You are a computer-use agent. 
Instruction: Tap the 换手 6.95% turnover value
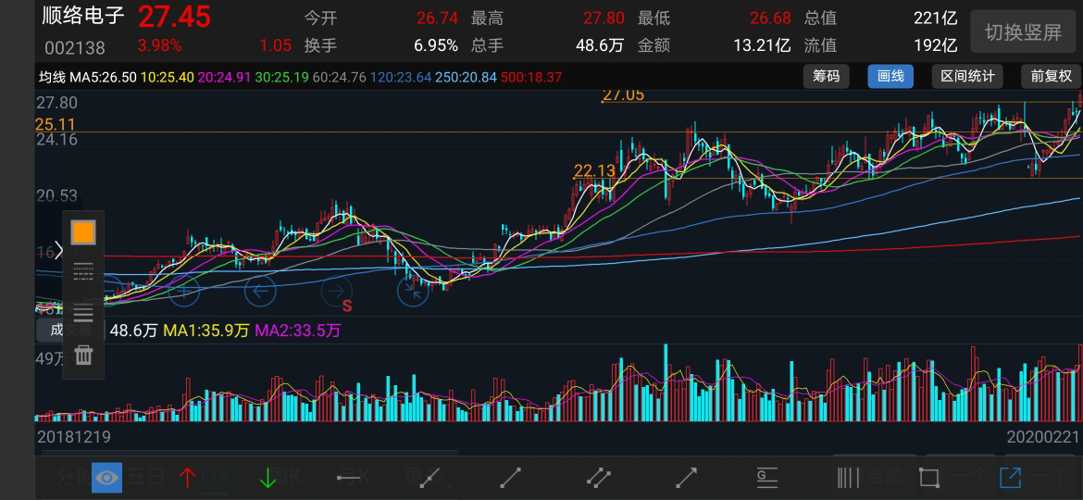(436, 46)
